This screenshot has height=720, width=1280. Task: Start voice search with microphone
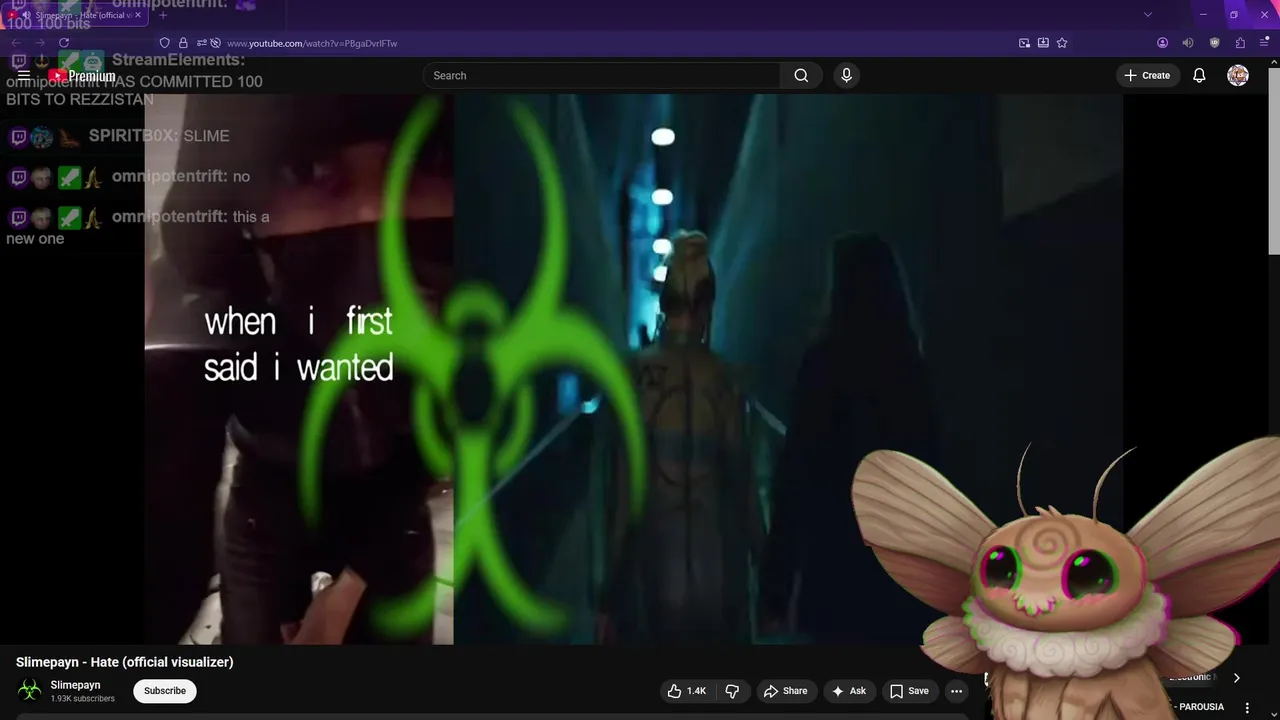coord(846,75)
